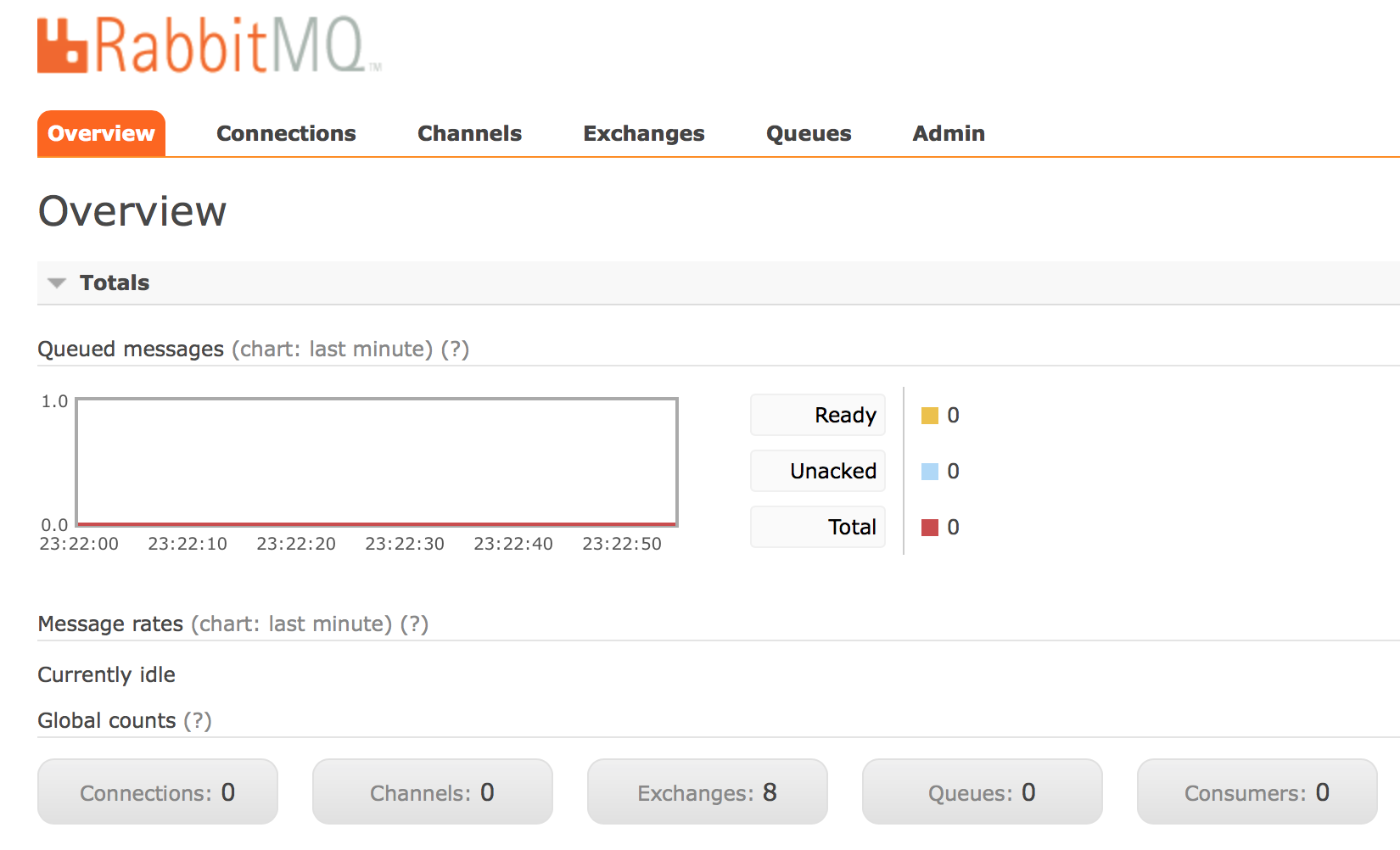Viewport: 1400px width, 850px height.
Task: Click the Ready legend label
Action: tap(818, 415)
